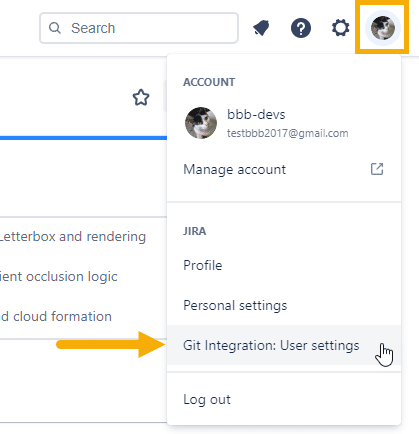Image resolution: width=419 pixels, height=434 pixels.
Task: Click the bbb-devs account name
Action: tap(256, 115)
